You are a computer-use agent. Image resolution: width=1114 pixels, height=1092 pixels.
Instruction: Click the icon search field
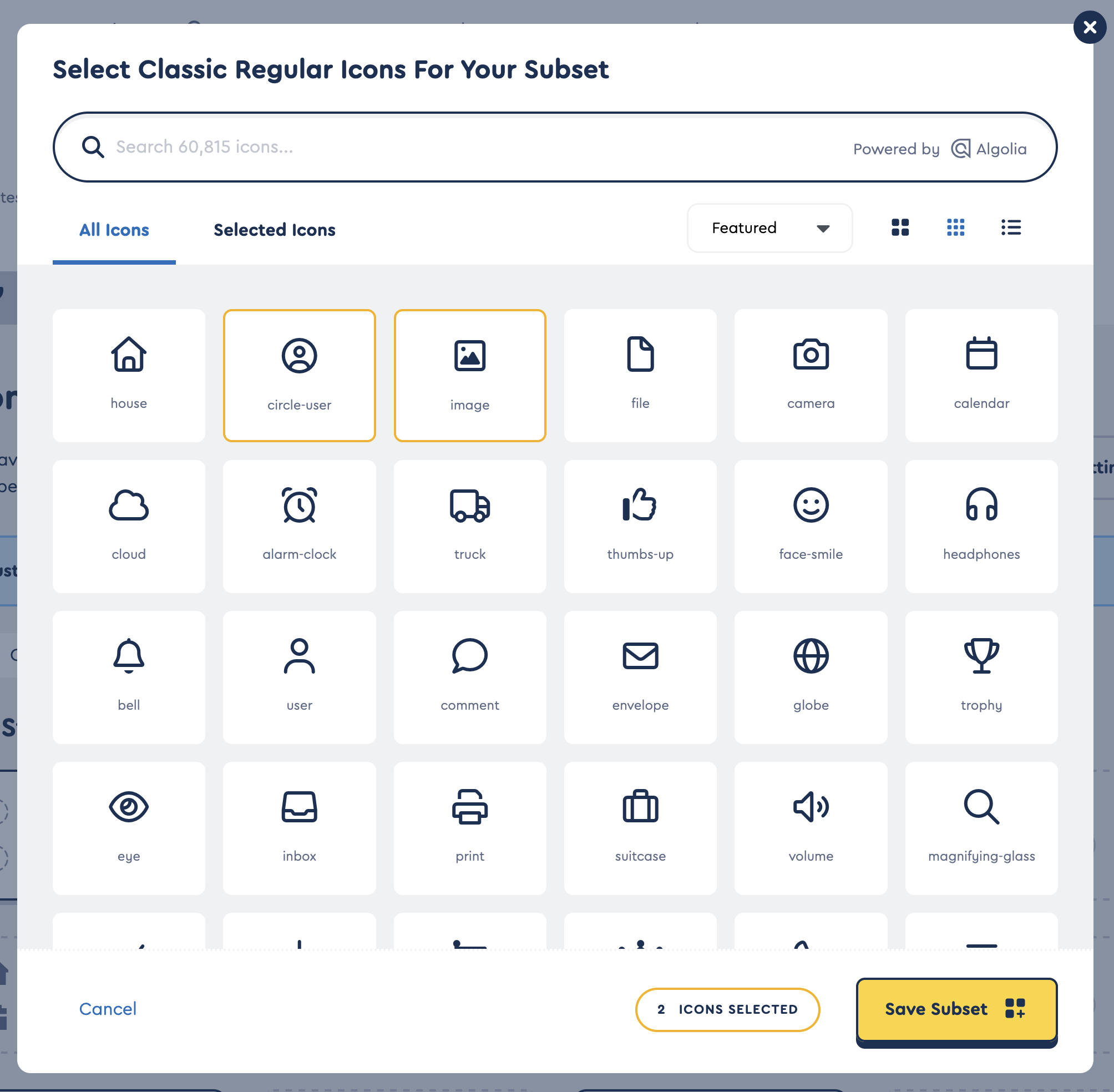click(x=401, y=147)
